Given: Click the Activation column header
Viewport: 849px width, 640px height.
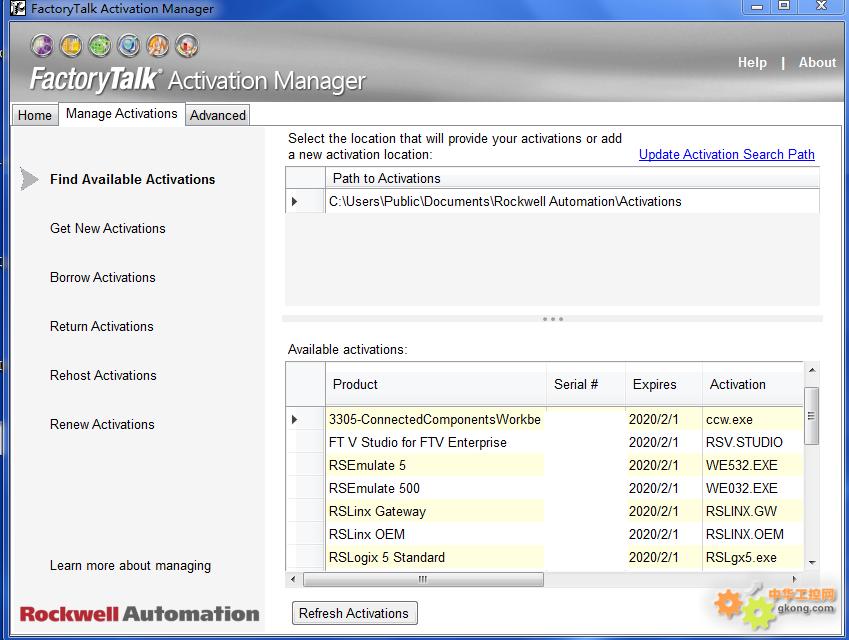Looking at the screenshot, I should coord(753,384).
